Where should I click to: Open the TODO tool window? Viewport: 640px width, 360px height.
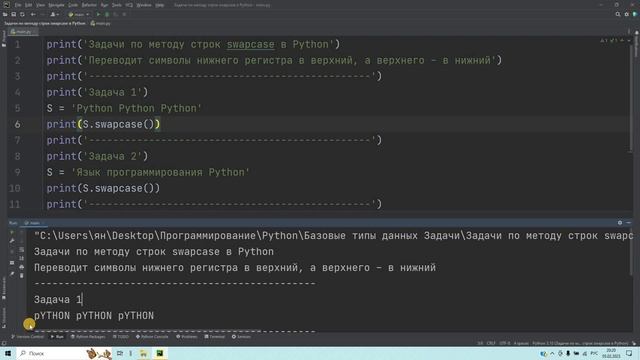pos(120,337)
